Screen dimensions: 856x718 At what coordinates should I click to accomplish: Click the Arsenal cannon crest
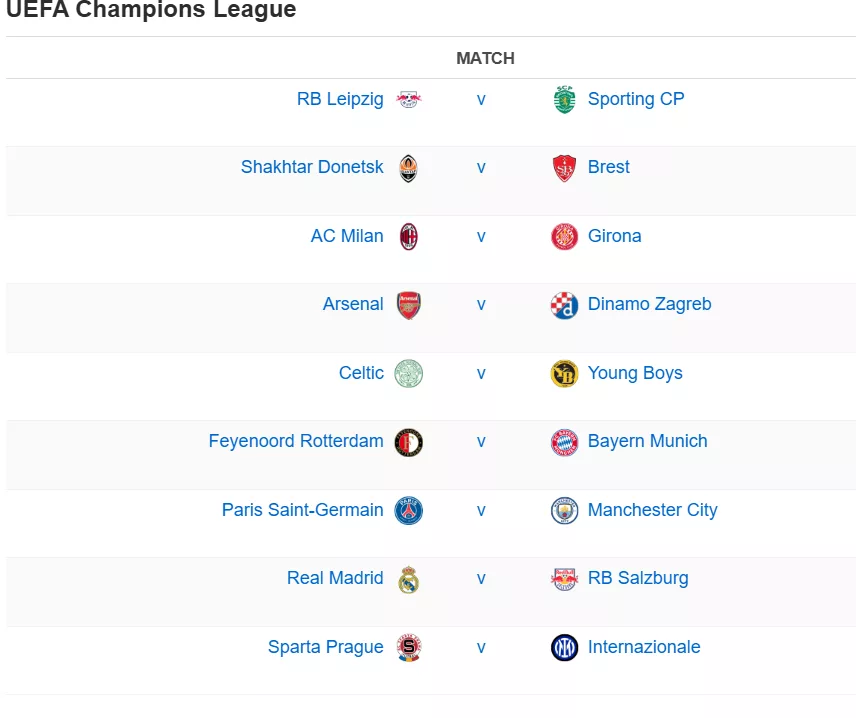click(408, 305)
